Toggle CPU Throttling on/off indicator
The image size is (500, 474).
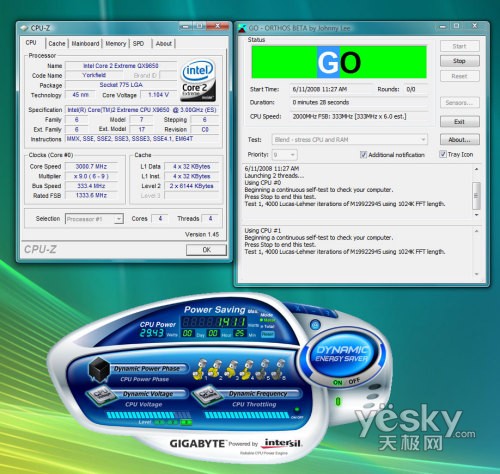[x=296, y=410]
